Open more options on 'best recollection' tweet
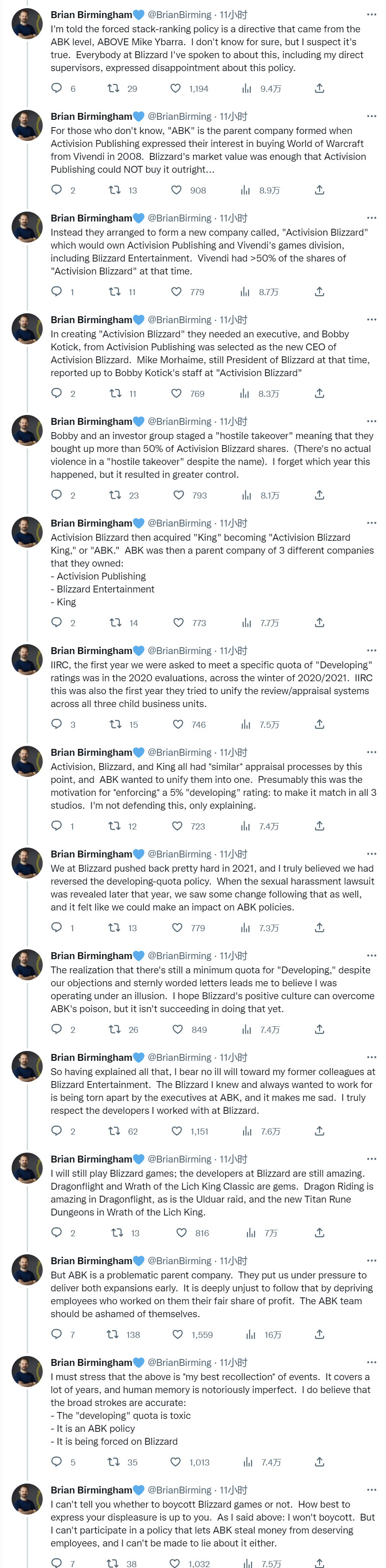The height and width of the screenshot is (1568, 386). (371, 1362)
